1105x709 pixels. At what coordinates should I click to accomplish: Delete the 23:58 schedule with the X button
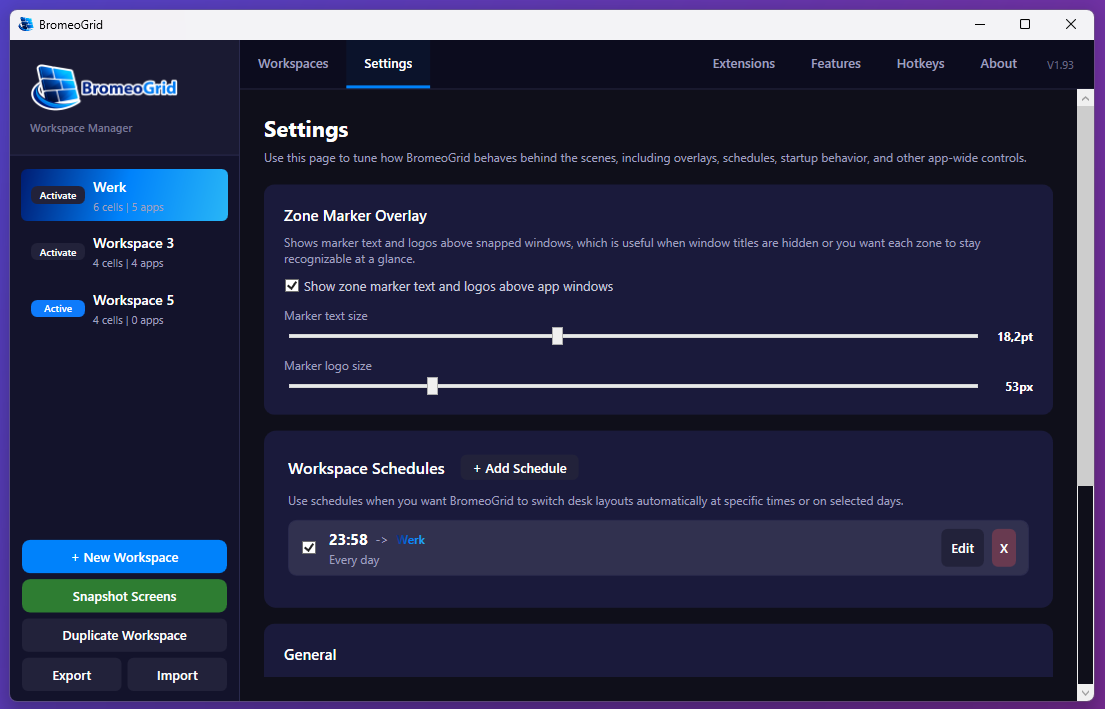click(1003, 548)
